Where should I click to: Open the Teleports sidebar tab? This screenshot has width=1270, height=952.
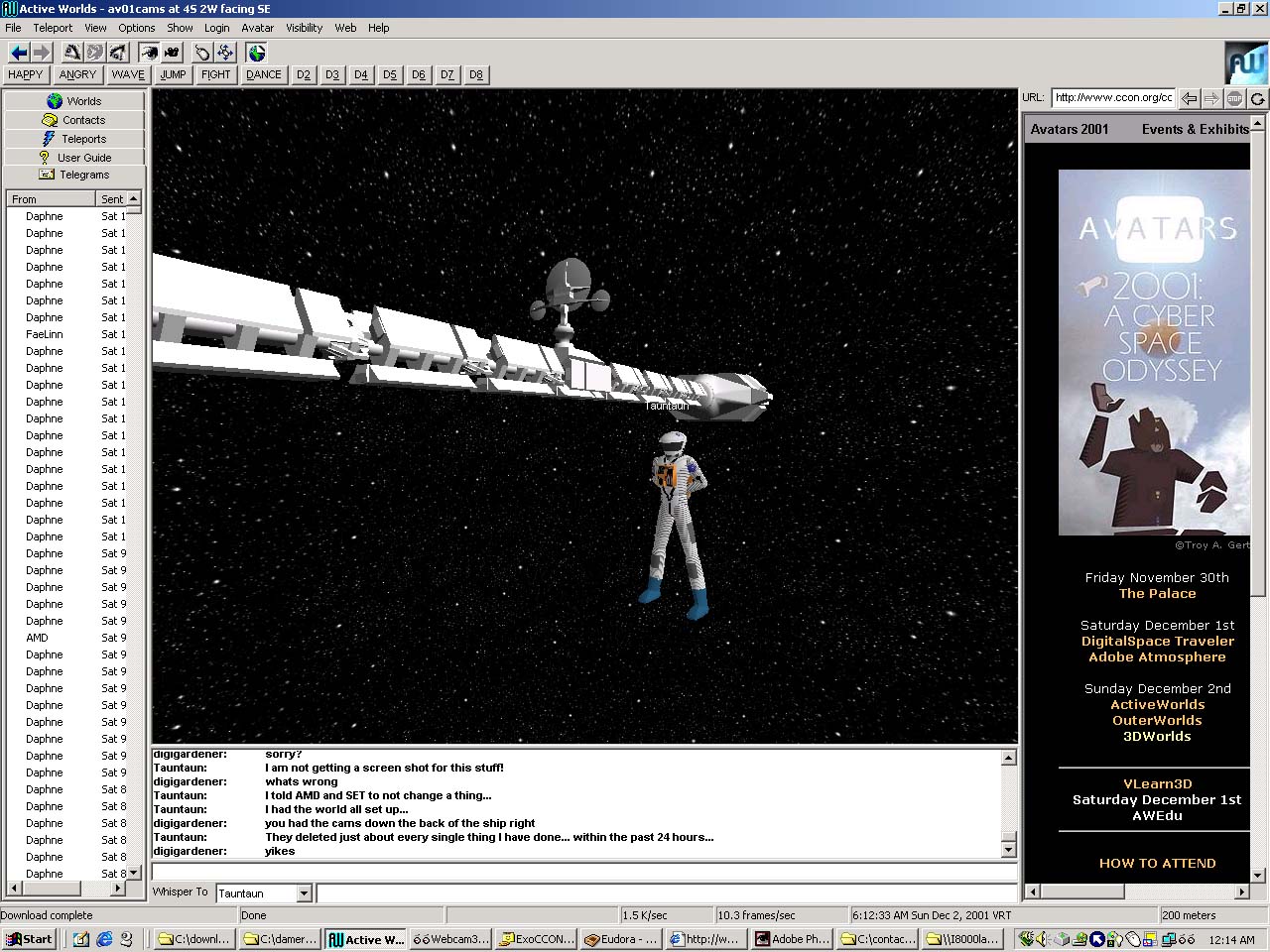[74, 139]
